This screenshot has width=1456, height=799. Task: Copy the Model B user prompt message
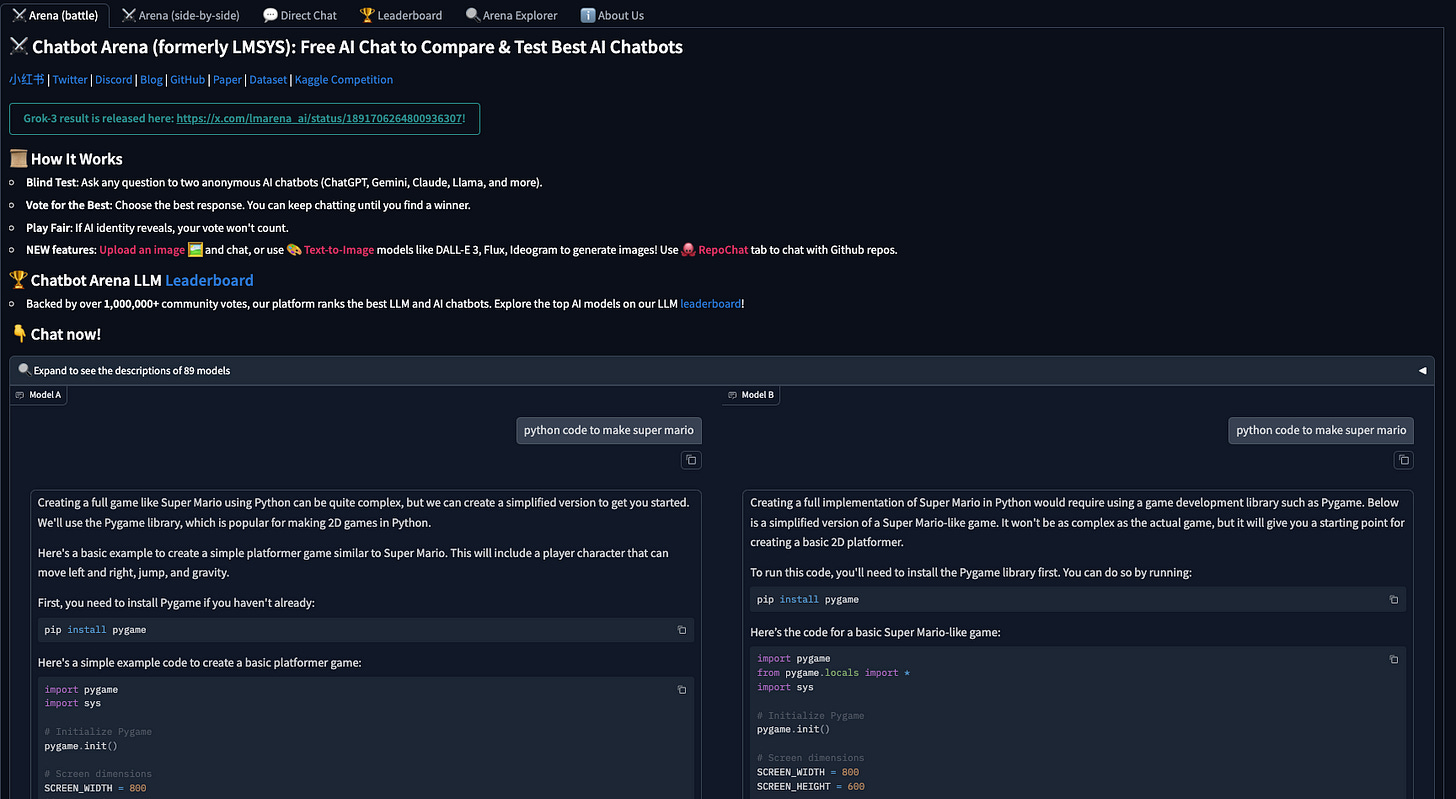coord(1404,460)
